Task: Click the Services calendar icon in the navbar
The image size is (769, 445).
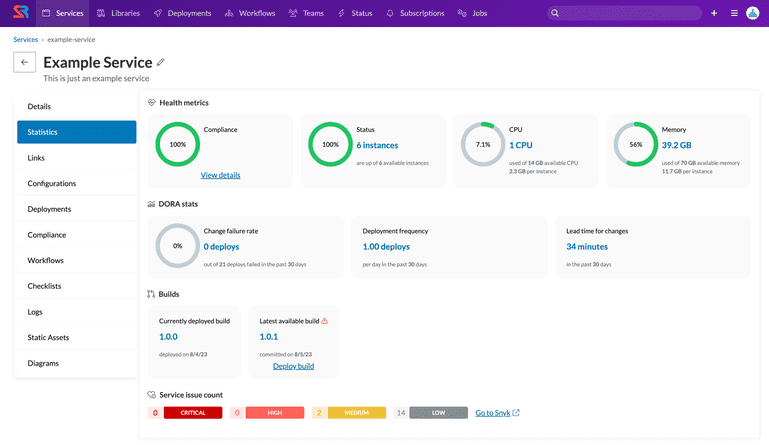Action: [46, 13]
